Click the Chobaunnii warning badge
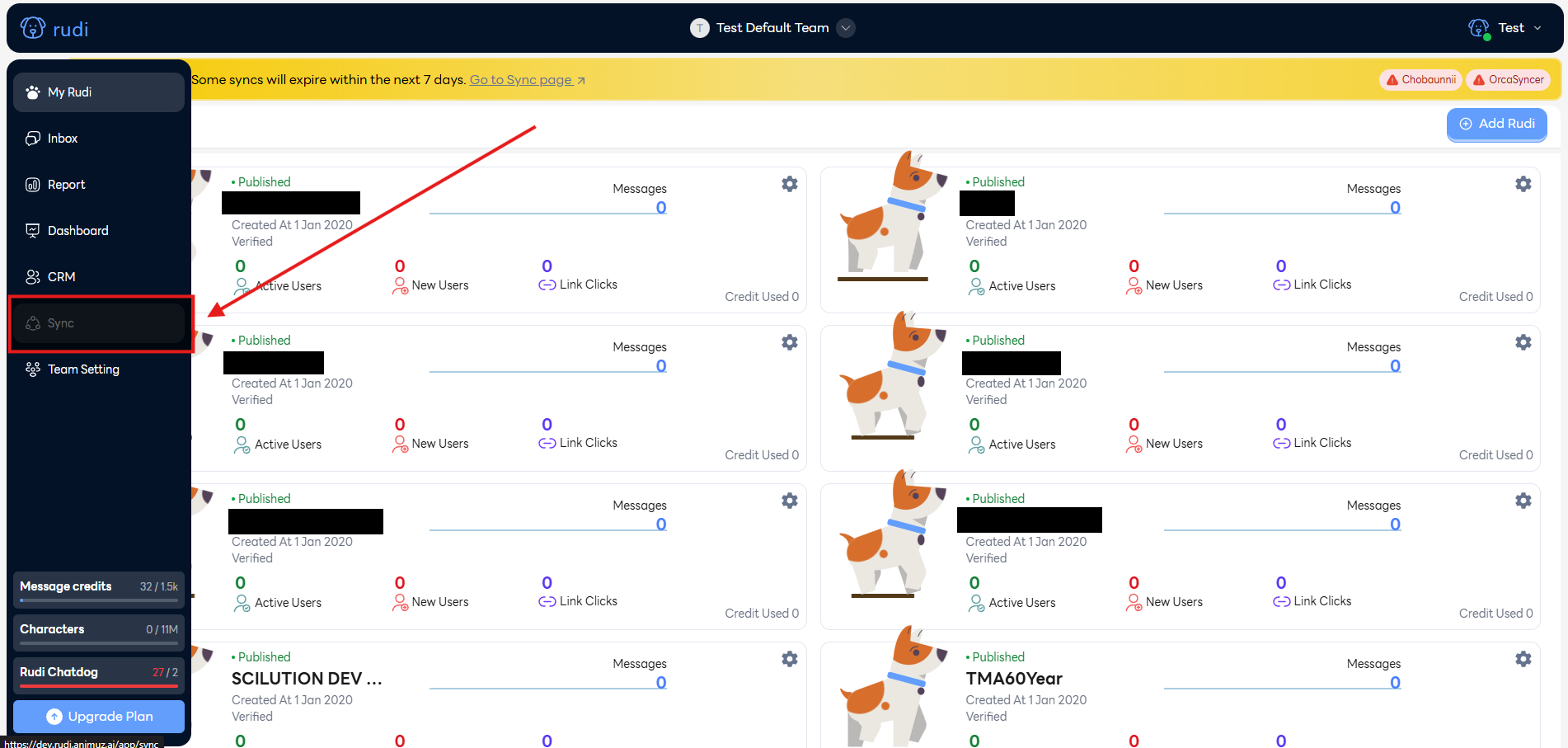This screenshot has width=1568, height=748. point(1420,80)
